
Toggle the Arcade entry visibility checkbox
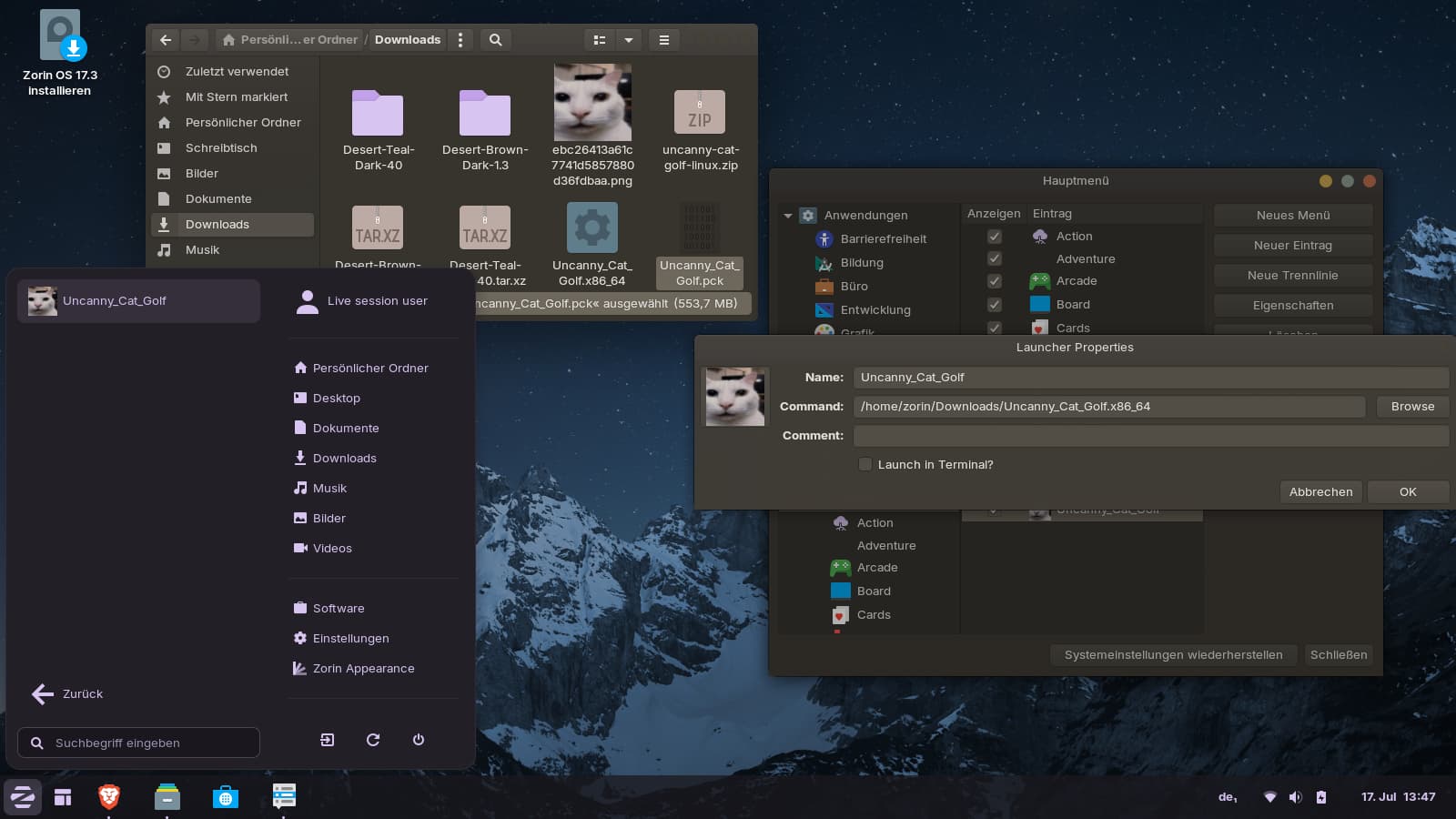(x=995, y=282)
